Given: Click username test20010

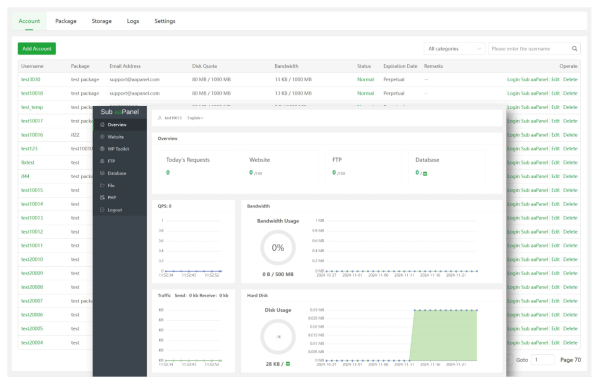Looking at the screenshot, I should [x=32, y=260].
